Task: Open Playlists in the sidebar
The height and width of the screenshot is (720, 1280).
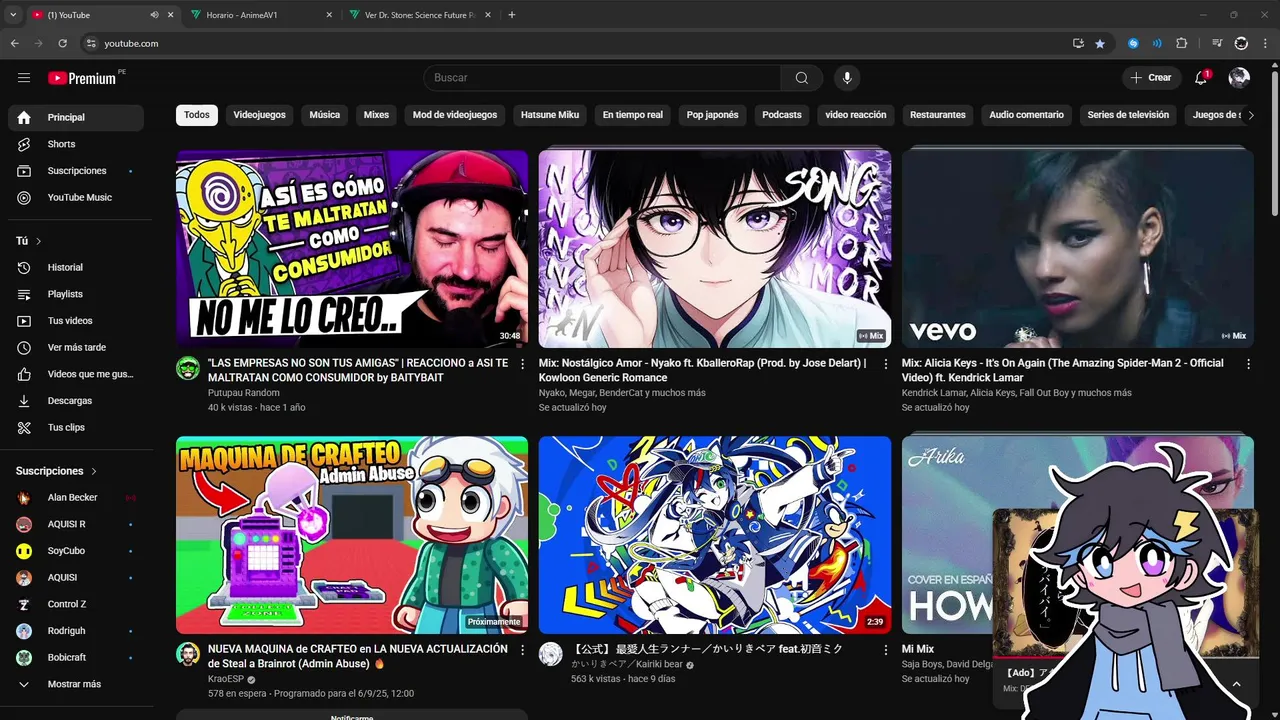Action: (76, 294)
